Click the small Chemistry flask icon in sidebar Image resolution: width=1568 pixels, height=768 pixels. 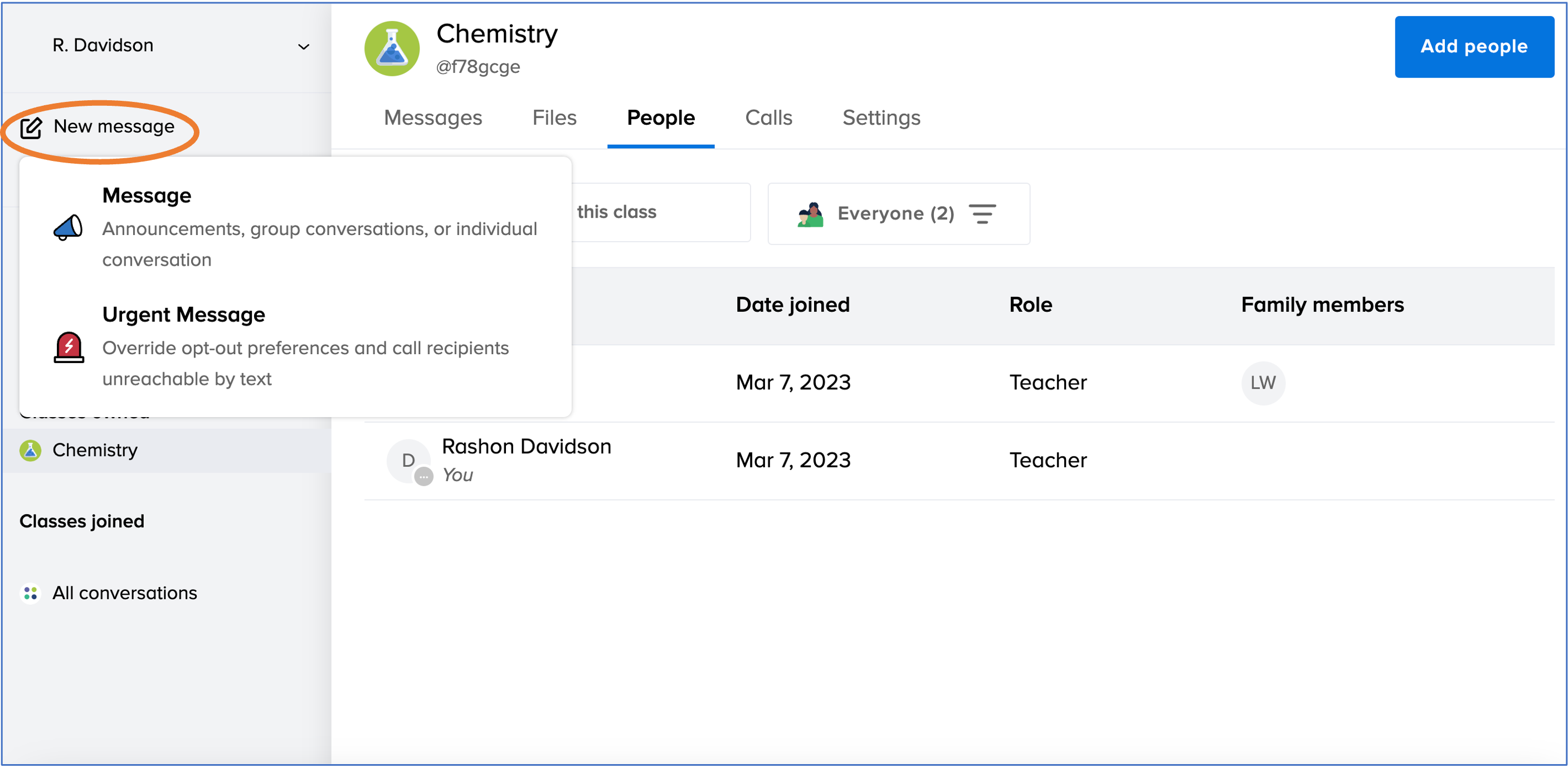click(31, 451)
